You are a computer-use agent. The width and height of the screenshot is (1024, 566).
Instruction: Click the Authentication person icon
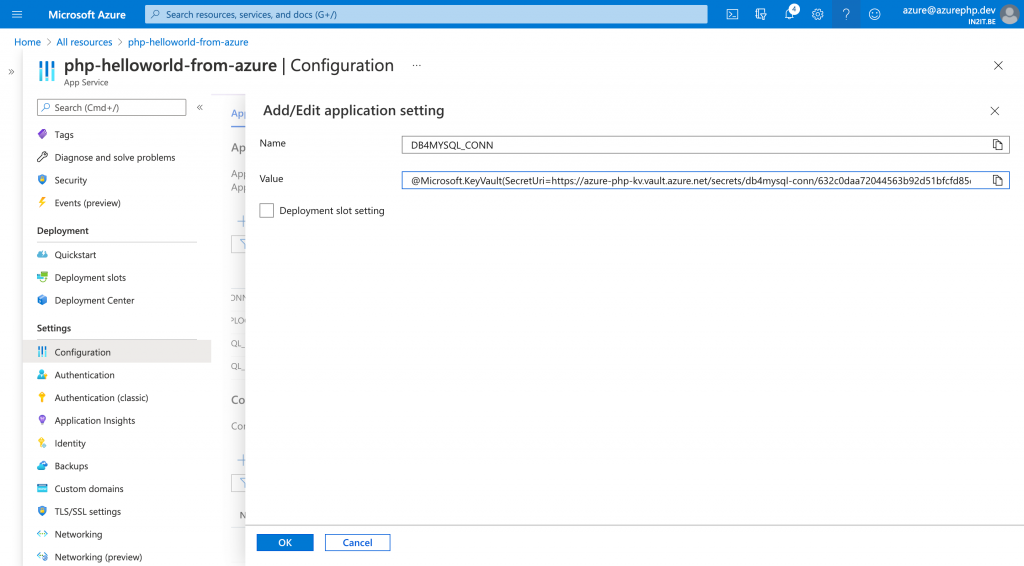click(42, 374)
